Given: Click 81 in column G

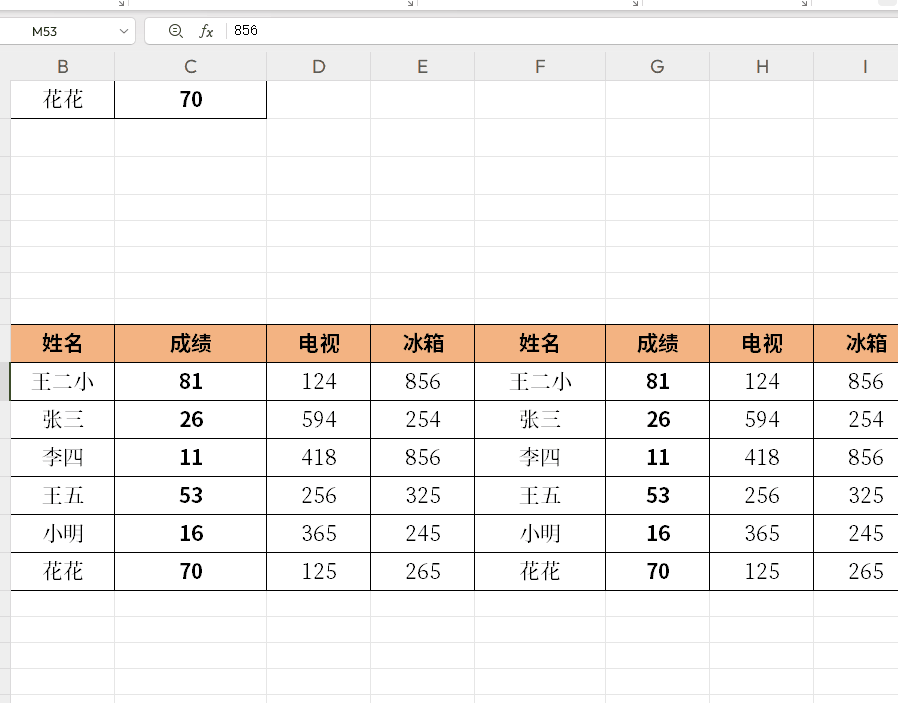Looking at the screenshot, I should tap(657, 381).
